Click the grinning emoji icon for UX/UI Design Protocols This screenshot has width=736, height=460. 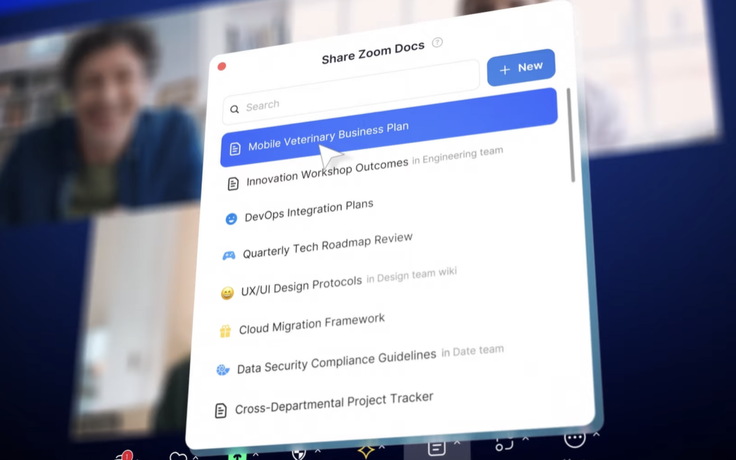click(x=227, y=293)
